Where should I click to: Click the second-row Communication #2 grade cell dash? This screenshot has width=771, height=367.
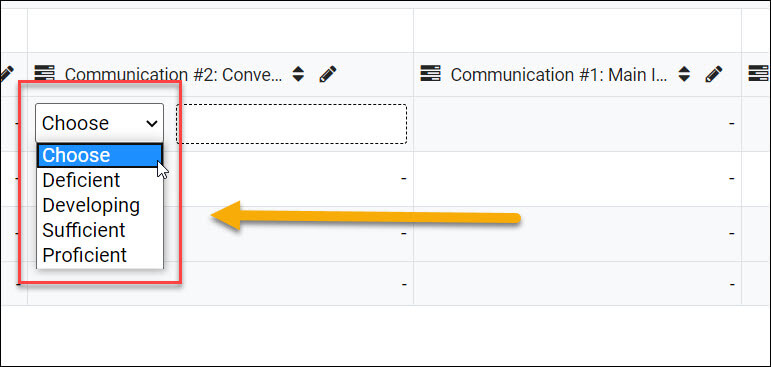tap(403, 179)
